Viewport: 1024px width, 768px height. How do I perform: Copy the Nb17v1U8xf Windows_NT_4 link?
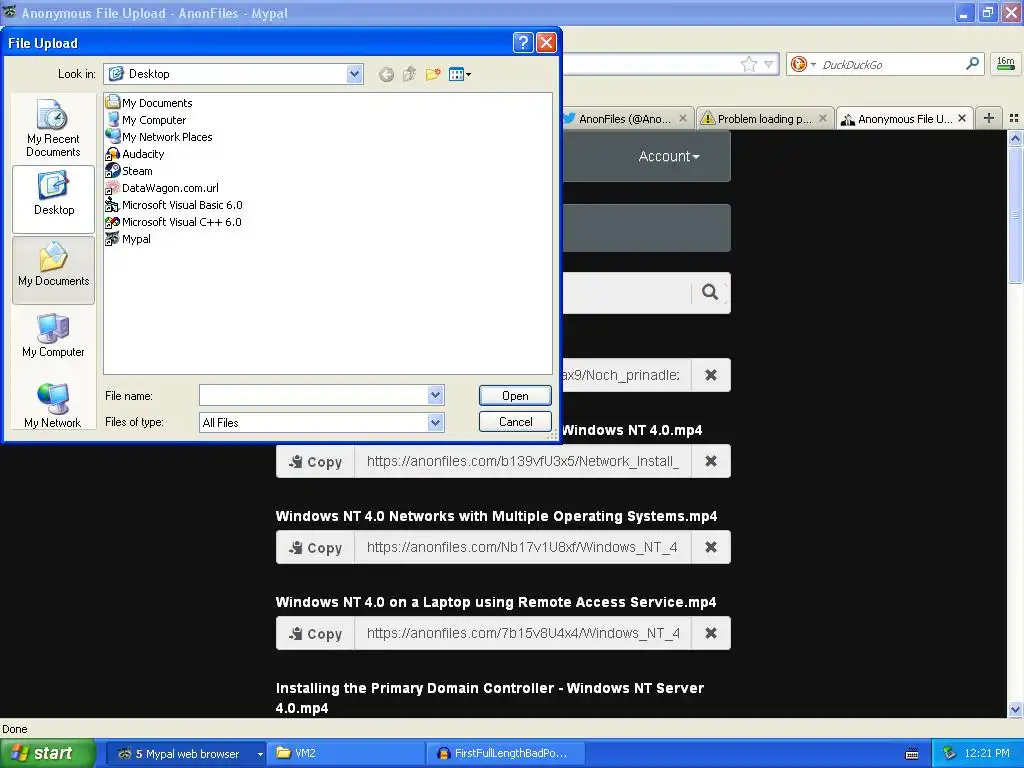(315, 547)
